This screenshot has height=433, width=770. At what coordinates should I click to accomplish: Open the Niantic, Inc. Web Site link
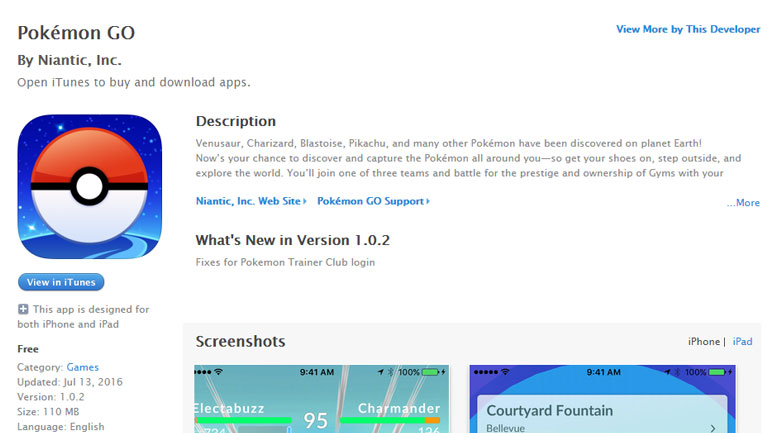tap(250, 201)
